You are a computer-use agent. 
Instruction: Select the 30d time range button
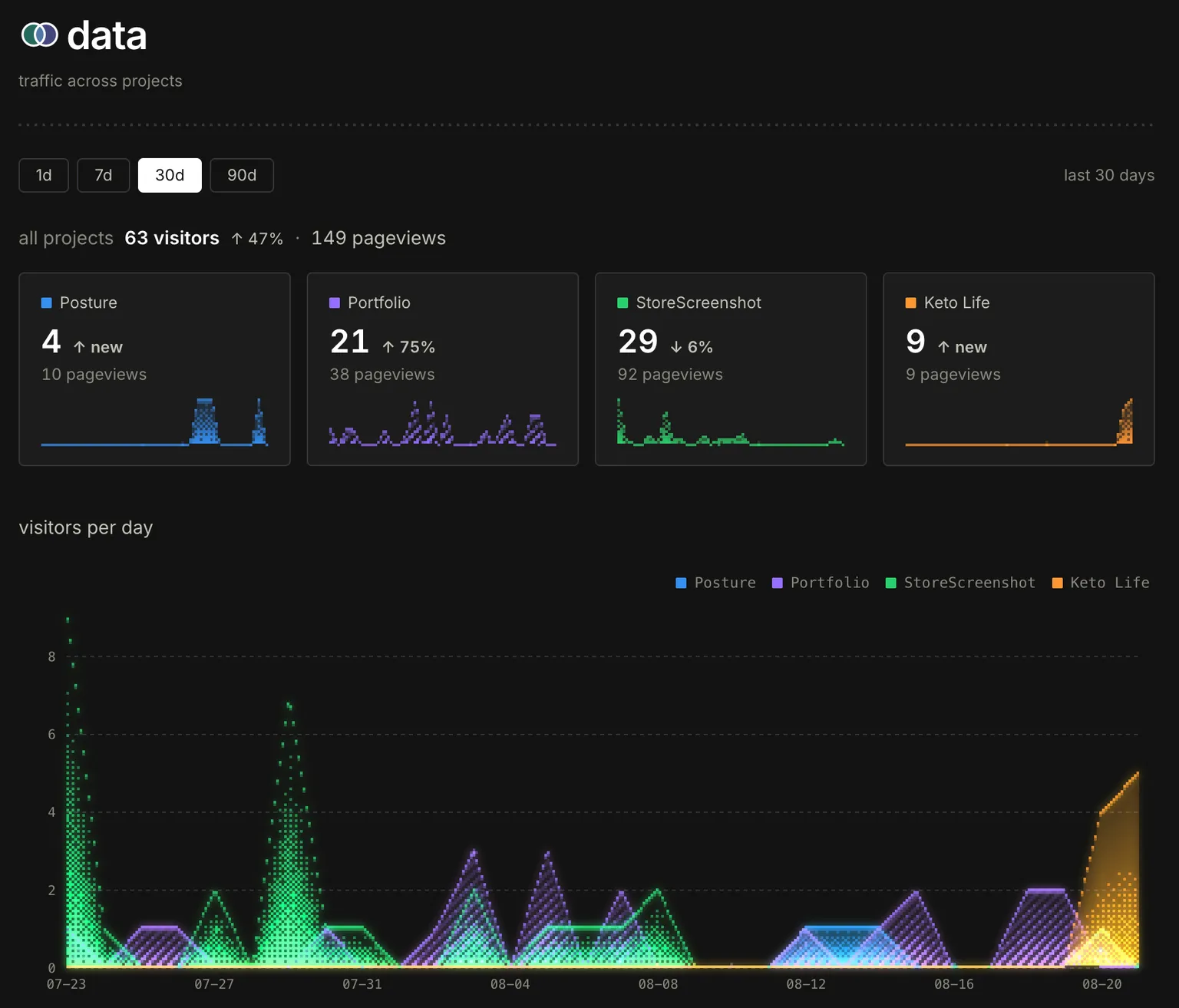(x=170, y=175)
